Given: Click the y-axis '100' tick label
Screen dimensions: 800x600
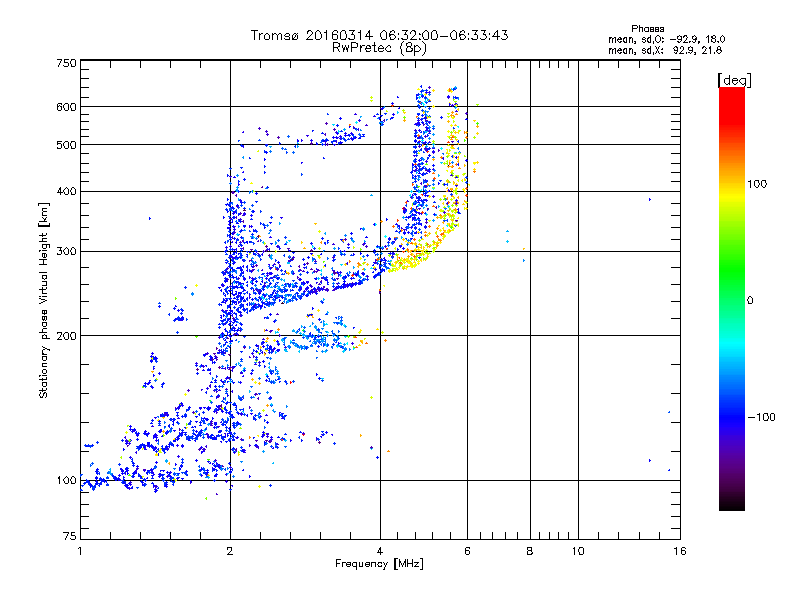Looking at the screenshot, I should [x=66, y=480].
